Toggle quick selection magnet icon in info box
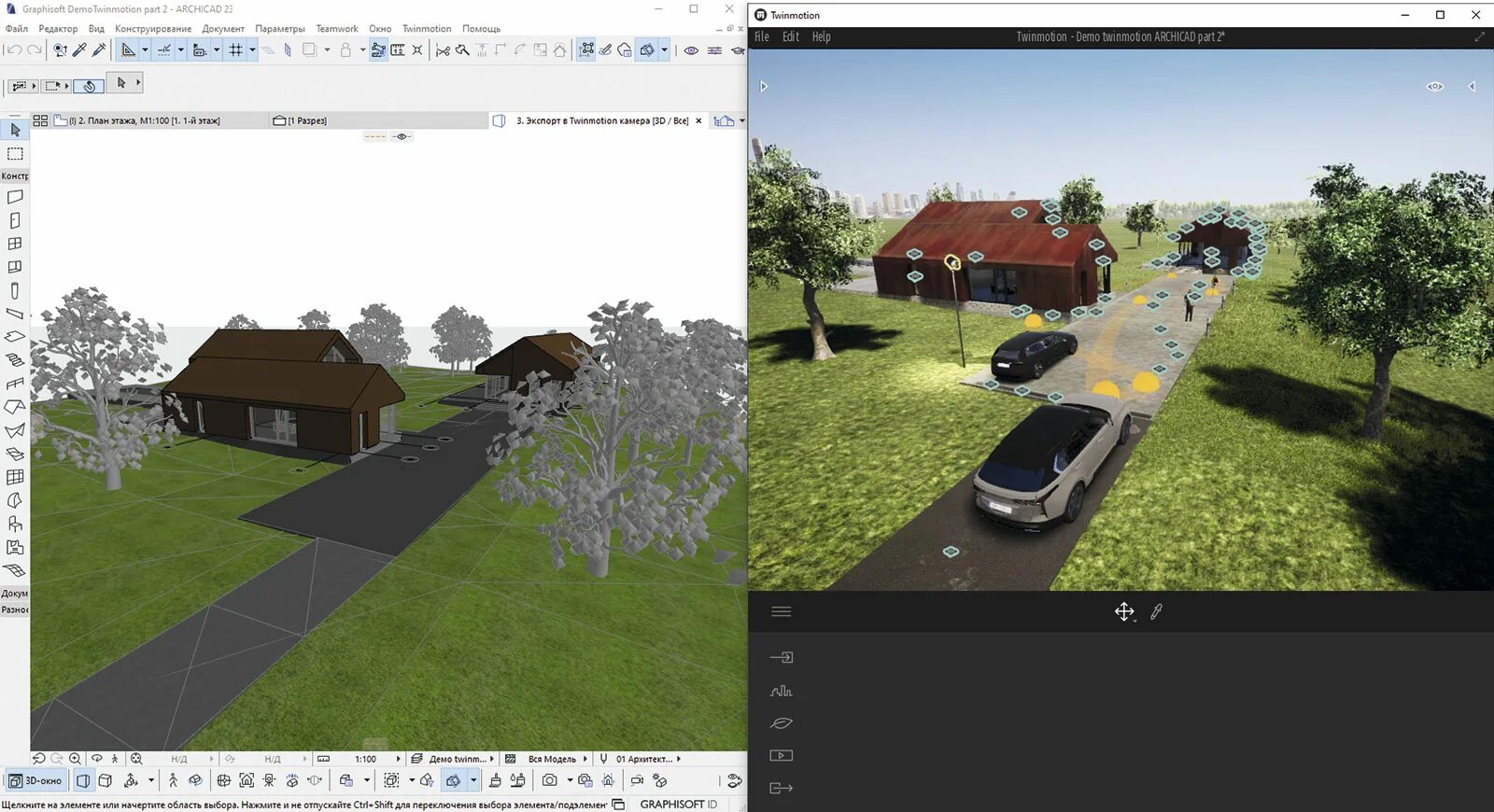 (89, 86)
